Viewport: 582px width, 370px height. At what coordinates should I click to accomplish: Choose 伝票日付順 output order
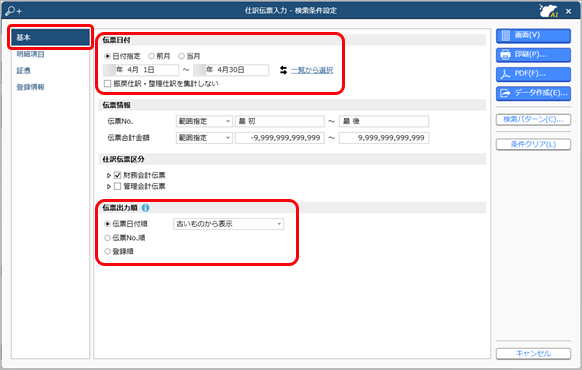pos(108,224)
